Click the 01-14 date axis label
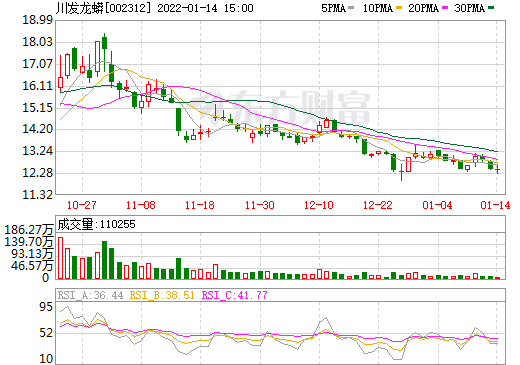The width and height of the screenshot is (520, 365). (x=495, y=205)
